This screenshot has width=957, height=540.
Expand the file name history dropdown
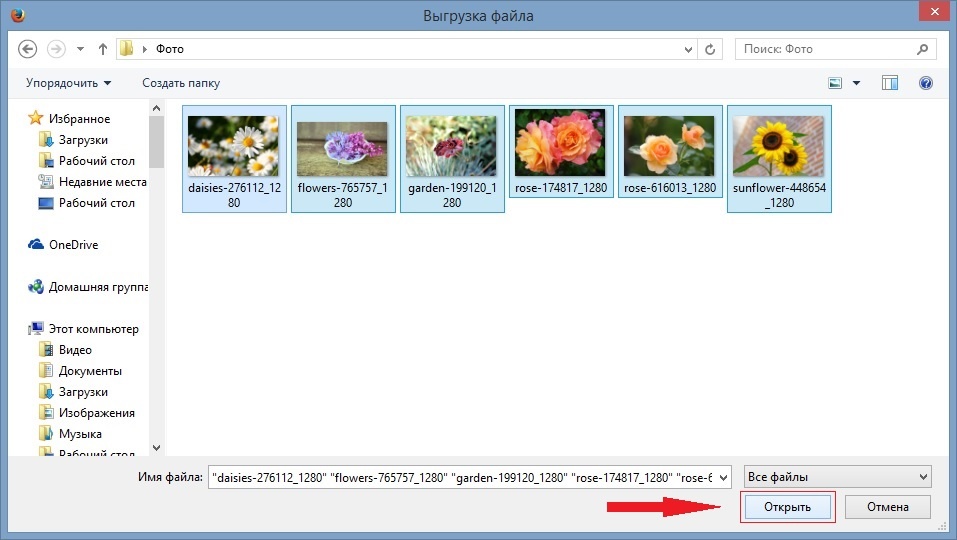point(724,477)
